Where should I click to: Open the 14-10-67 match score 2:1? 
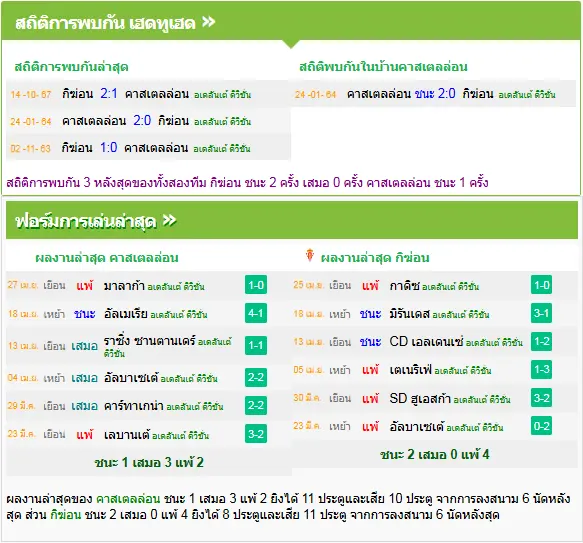coord(109,93)
